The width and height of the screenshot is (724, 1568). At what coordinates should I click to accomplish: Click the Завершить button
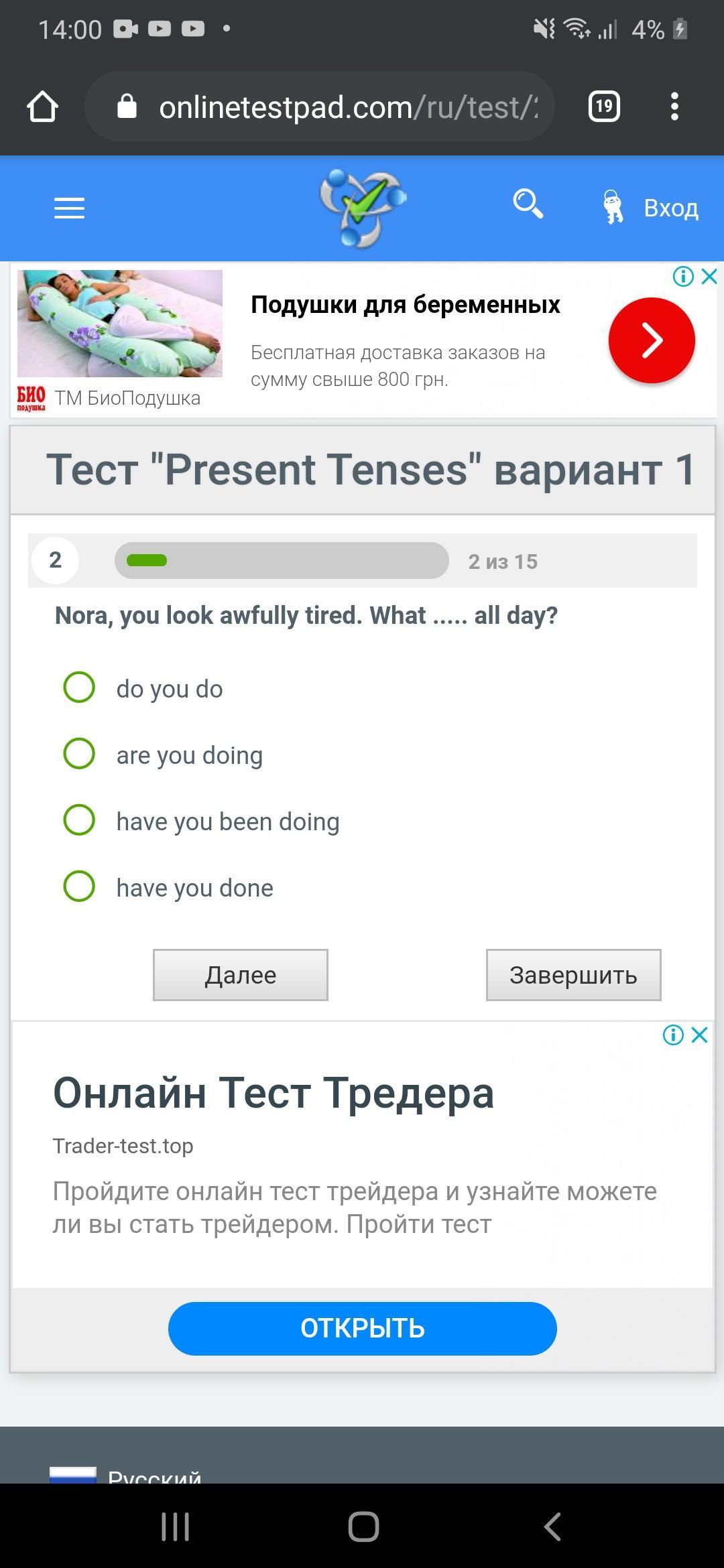(x=574, y=975)
